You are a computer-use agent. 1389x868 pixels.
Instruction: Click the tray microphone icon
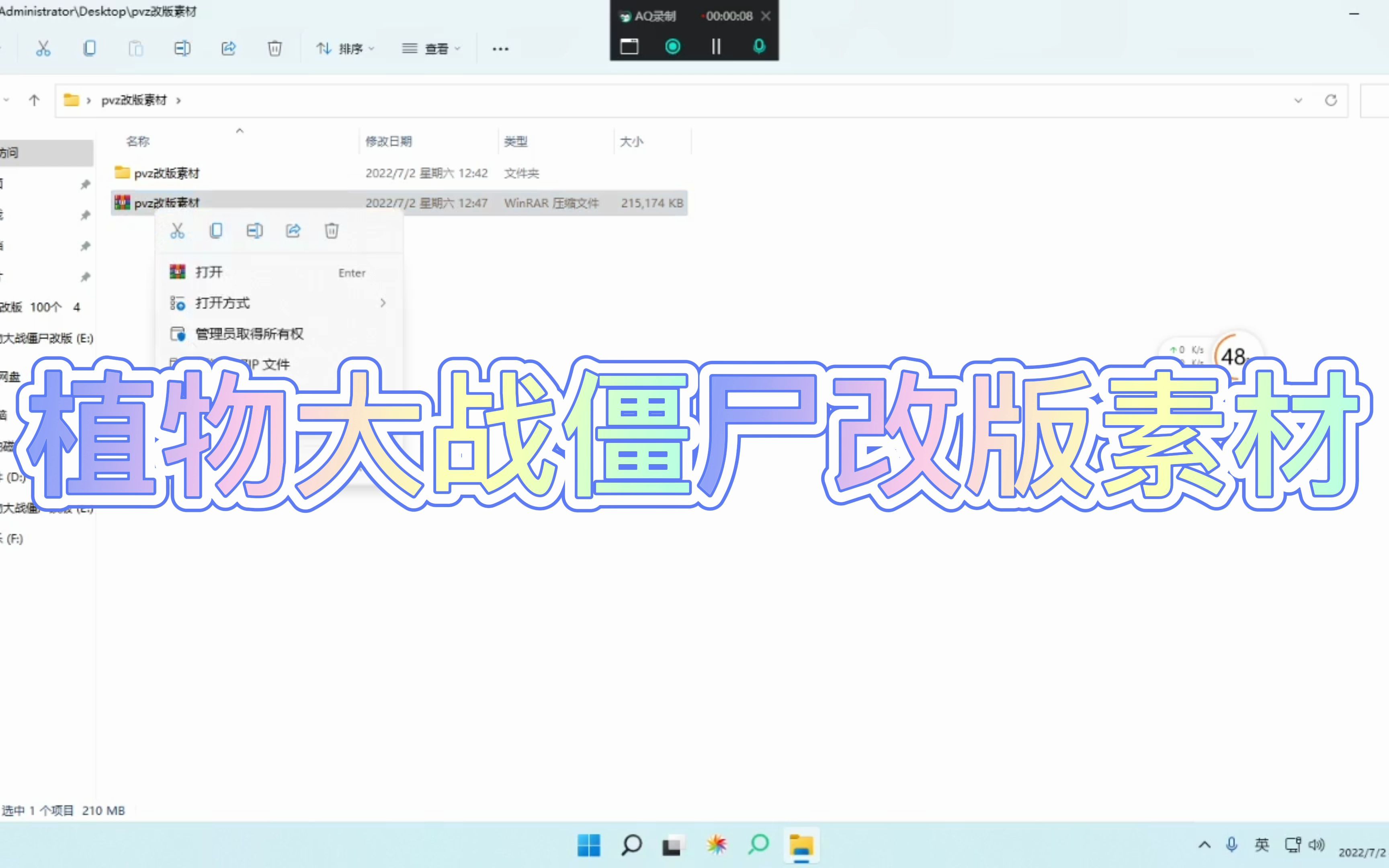point(1231,844)
